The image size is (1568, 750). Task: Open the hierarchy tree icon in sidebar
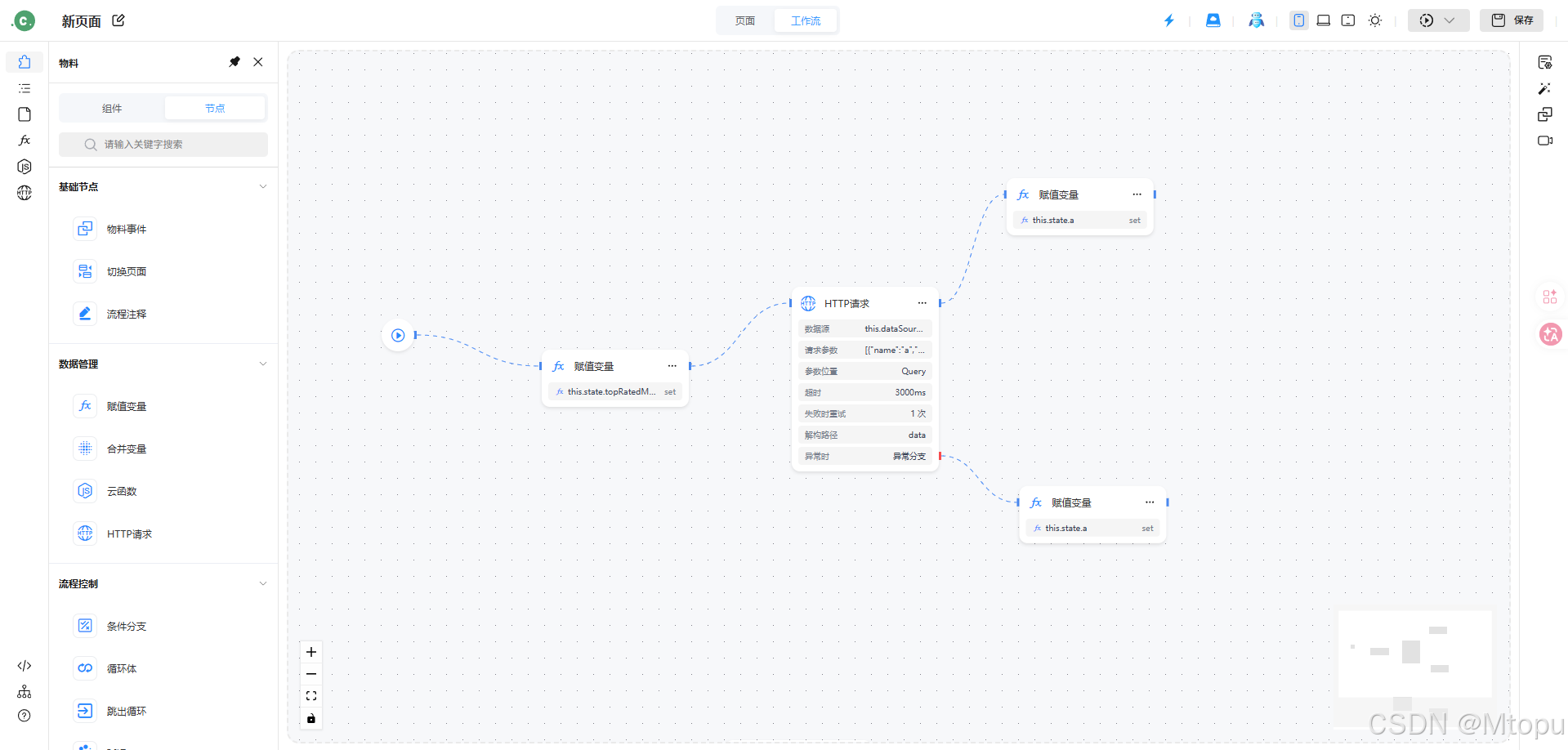25,692
